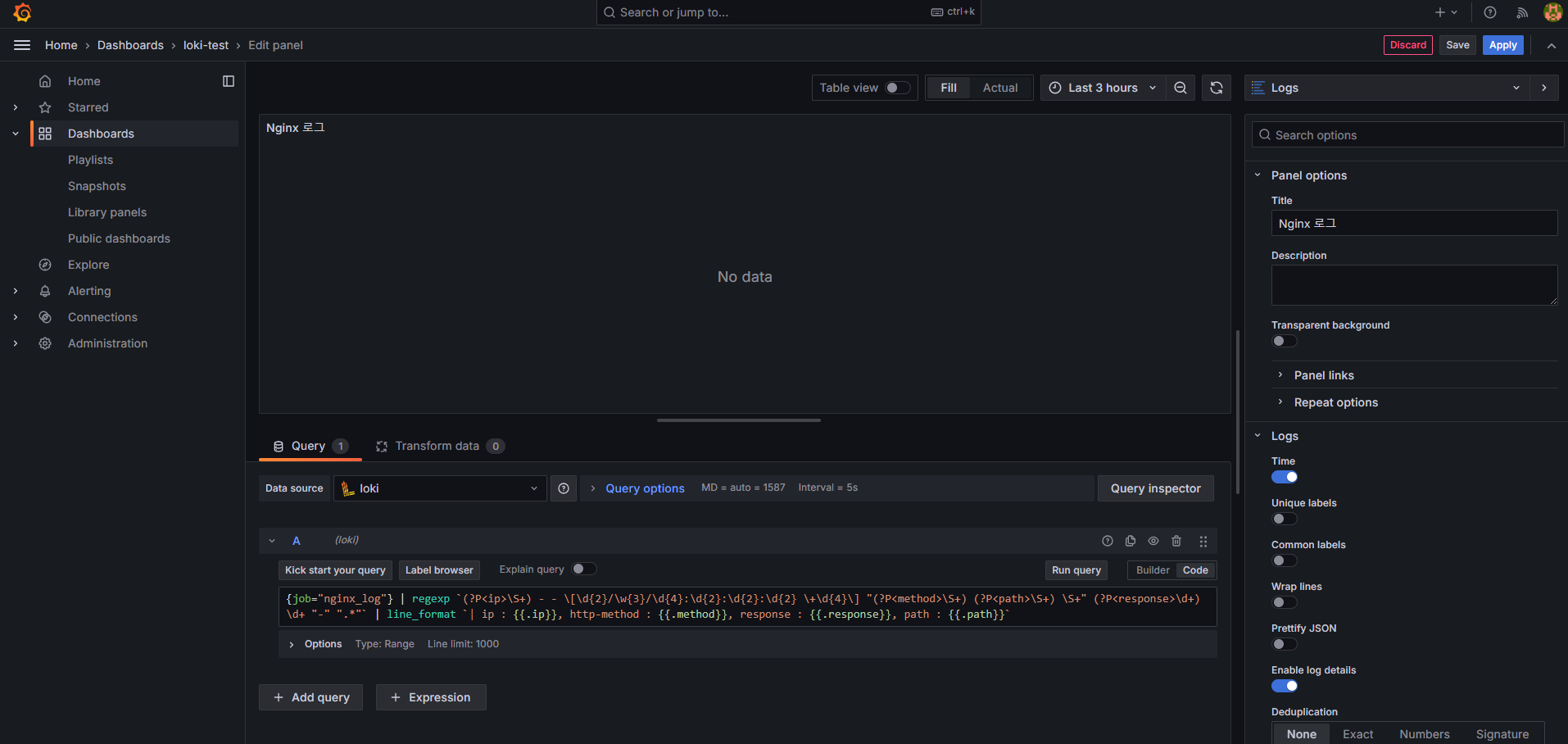Open the plus add-new menu
Image resolution: width=1568 pixels, height=744 pixels.
point(1445,12)
